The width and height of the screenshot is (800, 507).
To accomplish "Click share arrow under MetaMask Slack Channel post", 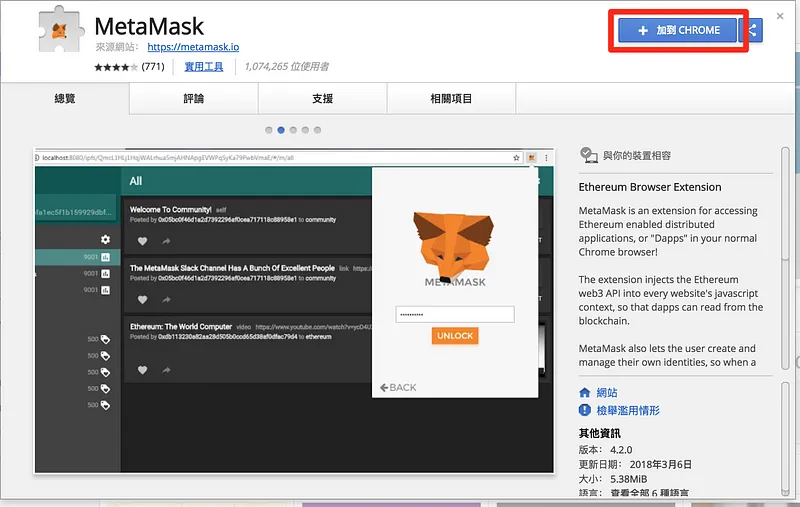I will (x=166, y=300).
